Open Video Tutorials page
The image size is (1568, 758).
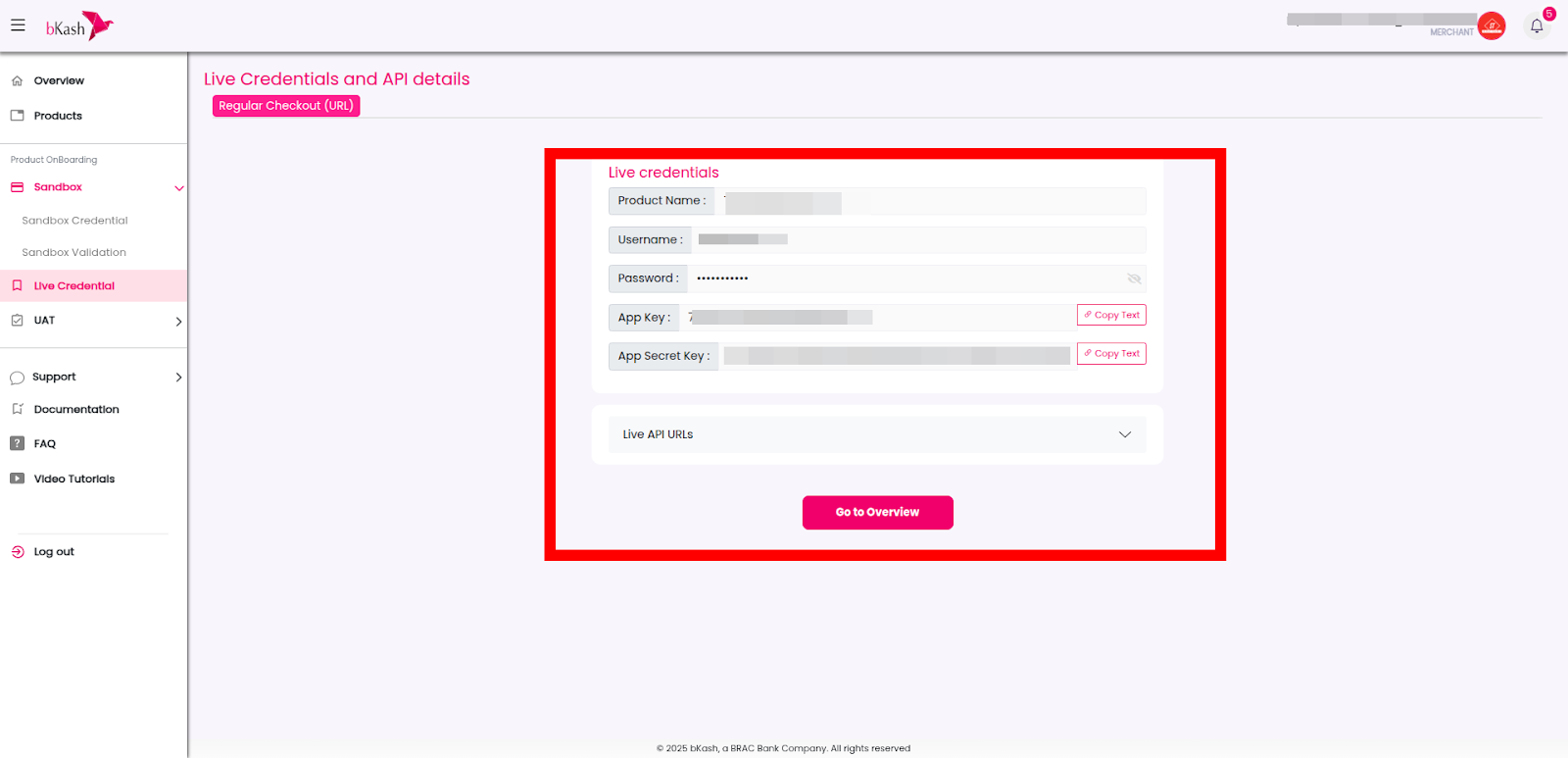74,480
